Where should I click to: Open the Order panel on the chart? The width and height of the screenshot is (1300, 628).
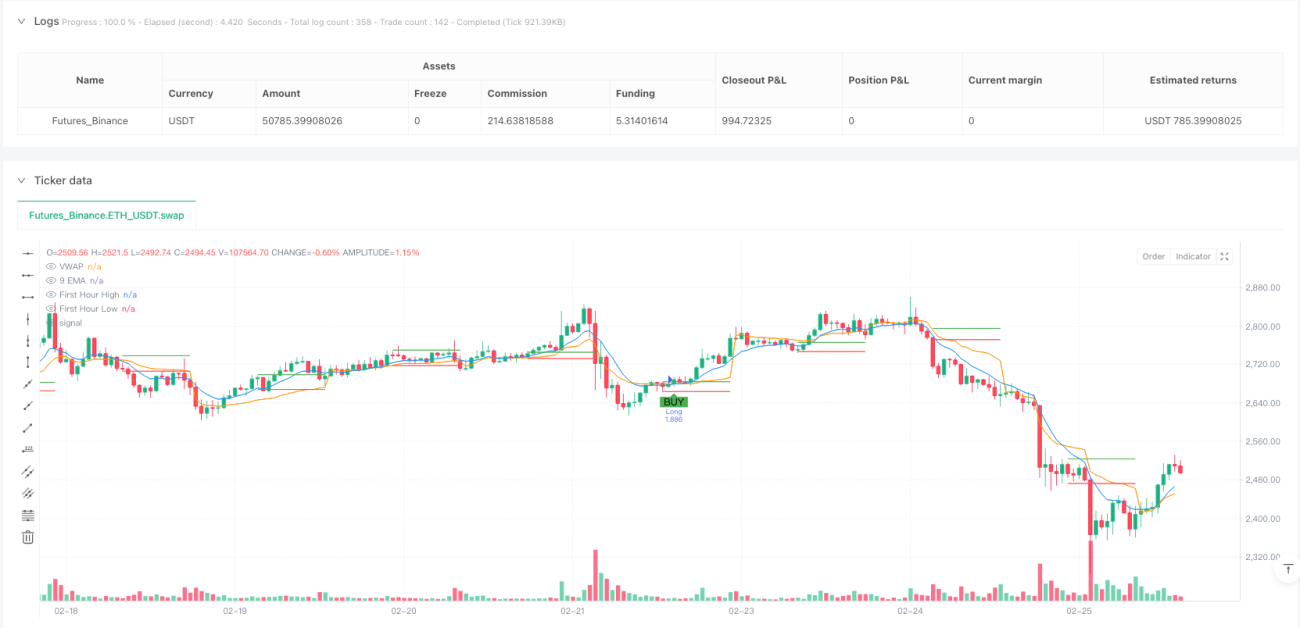1153,257
